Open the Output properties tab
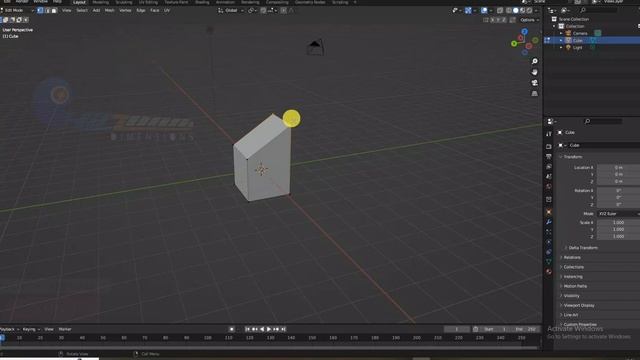 click(x=549, y=156)
